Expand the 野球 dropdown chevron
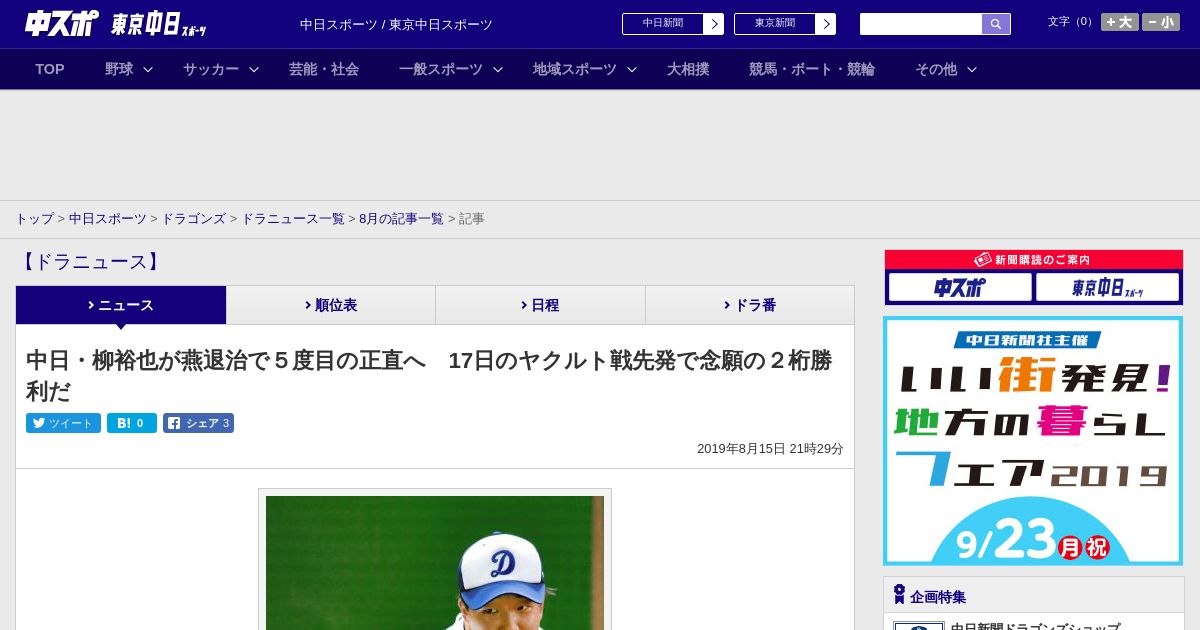The image size is (1200, 630). 148,69
